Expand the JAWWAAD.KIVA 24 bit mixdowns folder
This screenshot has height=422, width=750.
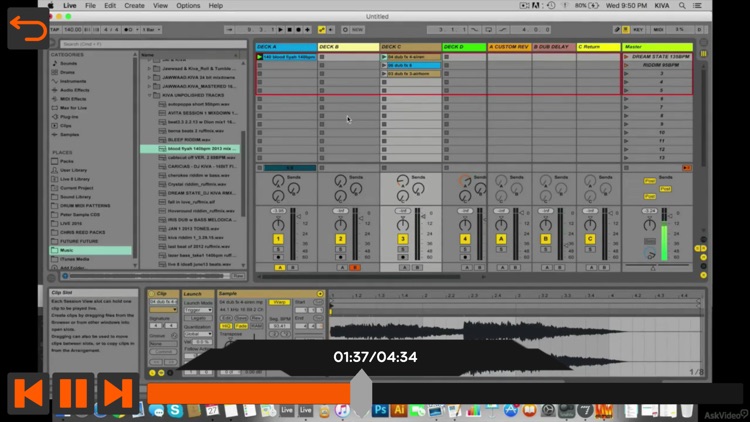point(150,78)
